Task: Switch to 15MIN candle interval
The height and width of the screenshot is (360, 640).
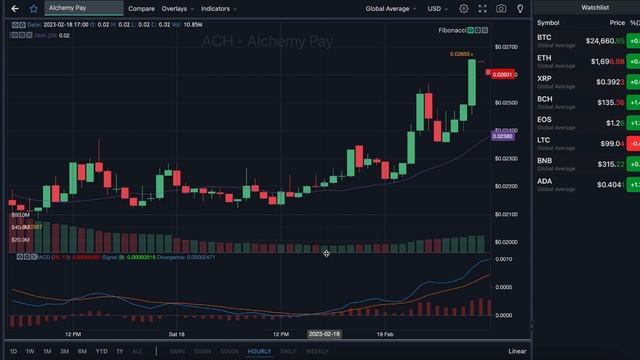Action: [x=202, y=351]
